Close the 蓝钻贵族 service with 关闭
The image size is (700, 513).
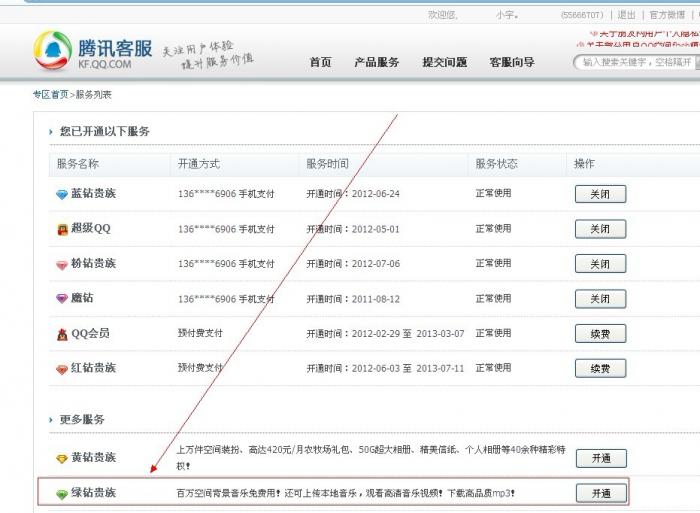tap(600, 194)
